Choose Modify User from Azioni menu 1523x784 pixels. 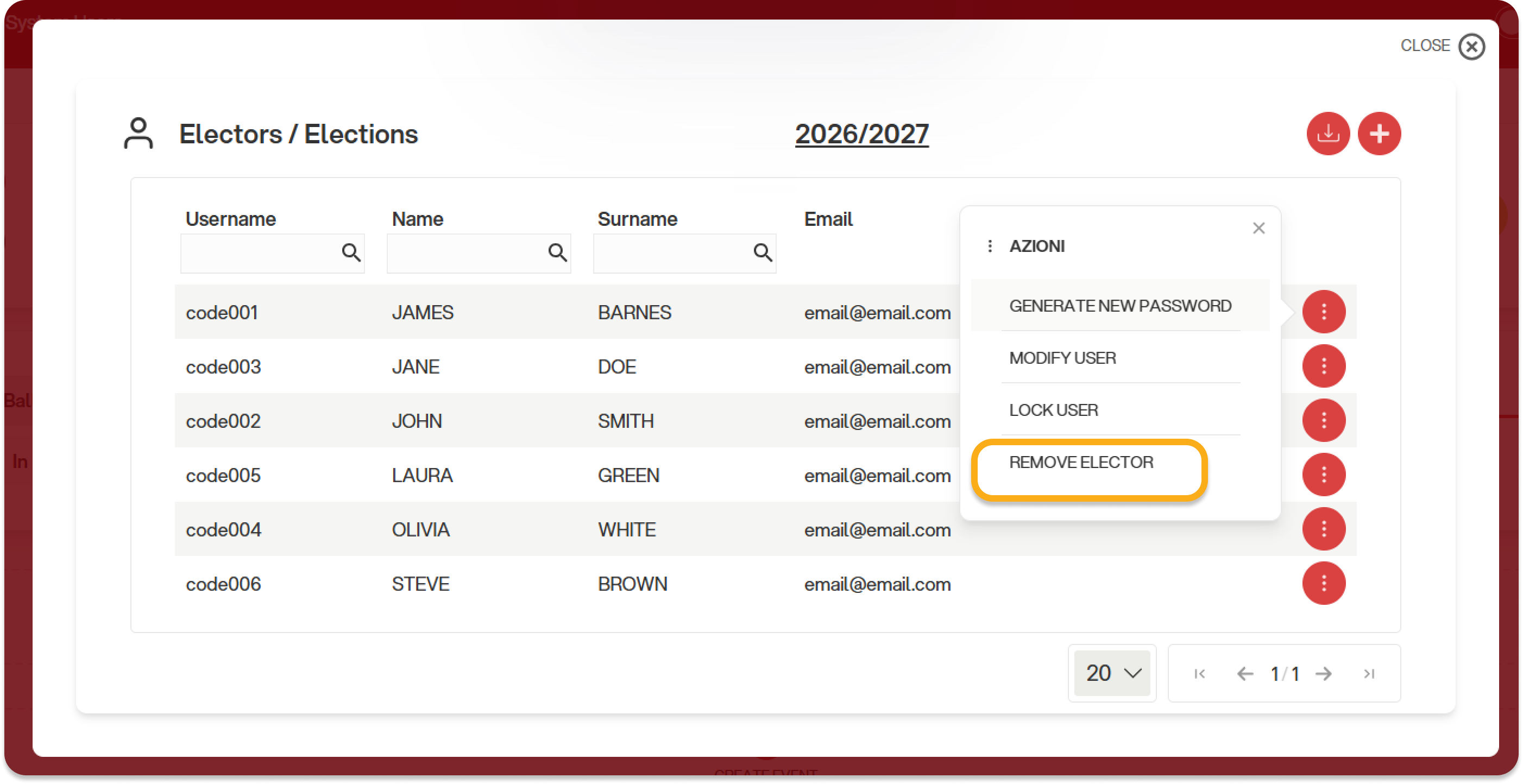[x=1062, y=358]
